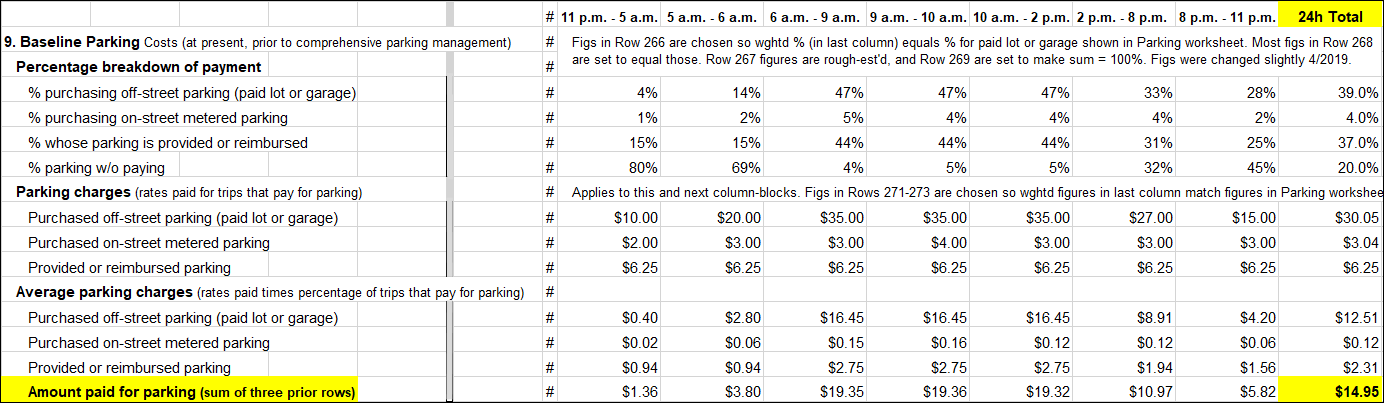Click the Average parking charges heading cell
Image resolution: width=1384 pixels, height=403 pixels.
click(x=270, y=292)
